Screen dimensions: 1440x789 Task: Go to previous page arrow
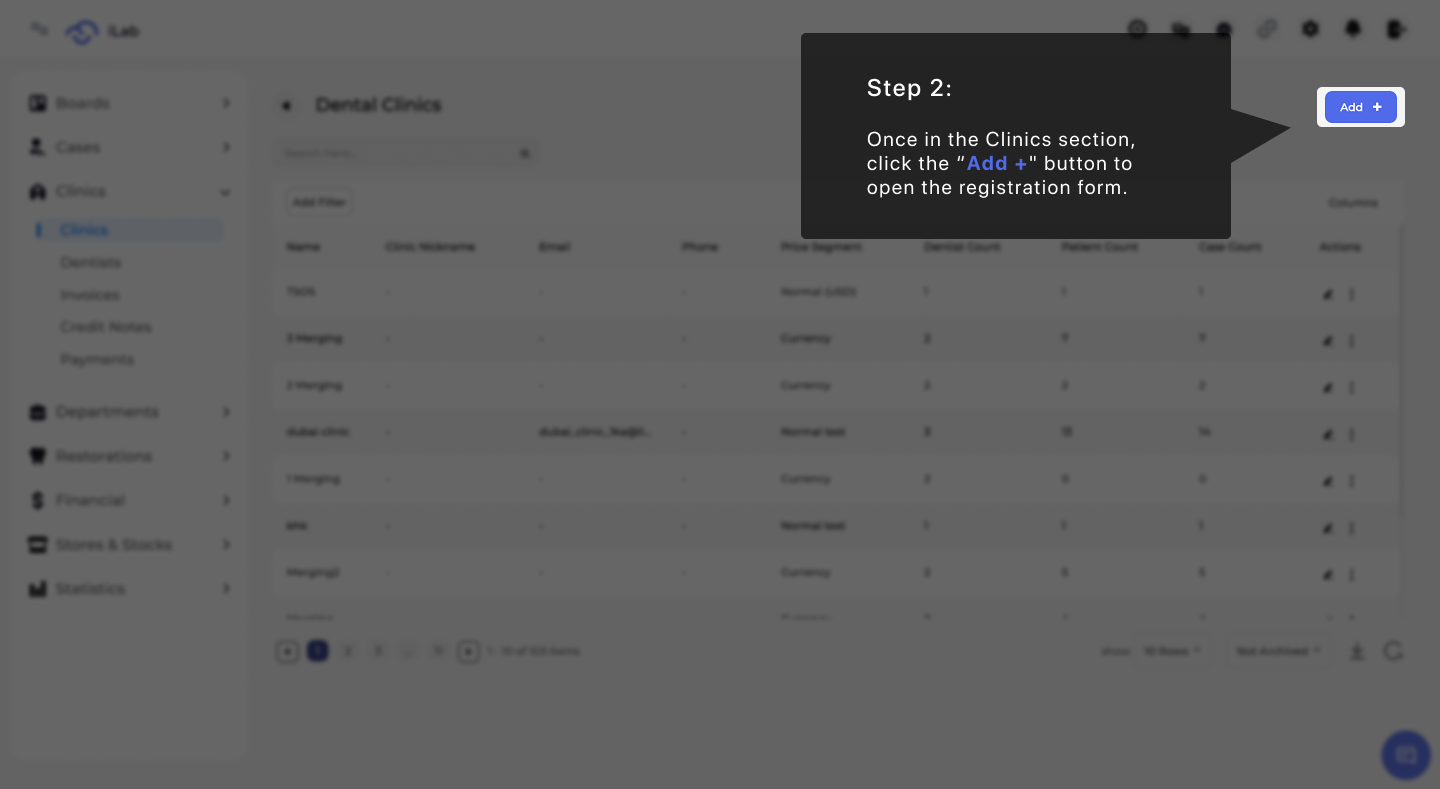point(287,651)
